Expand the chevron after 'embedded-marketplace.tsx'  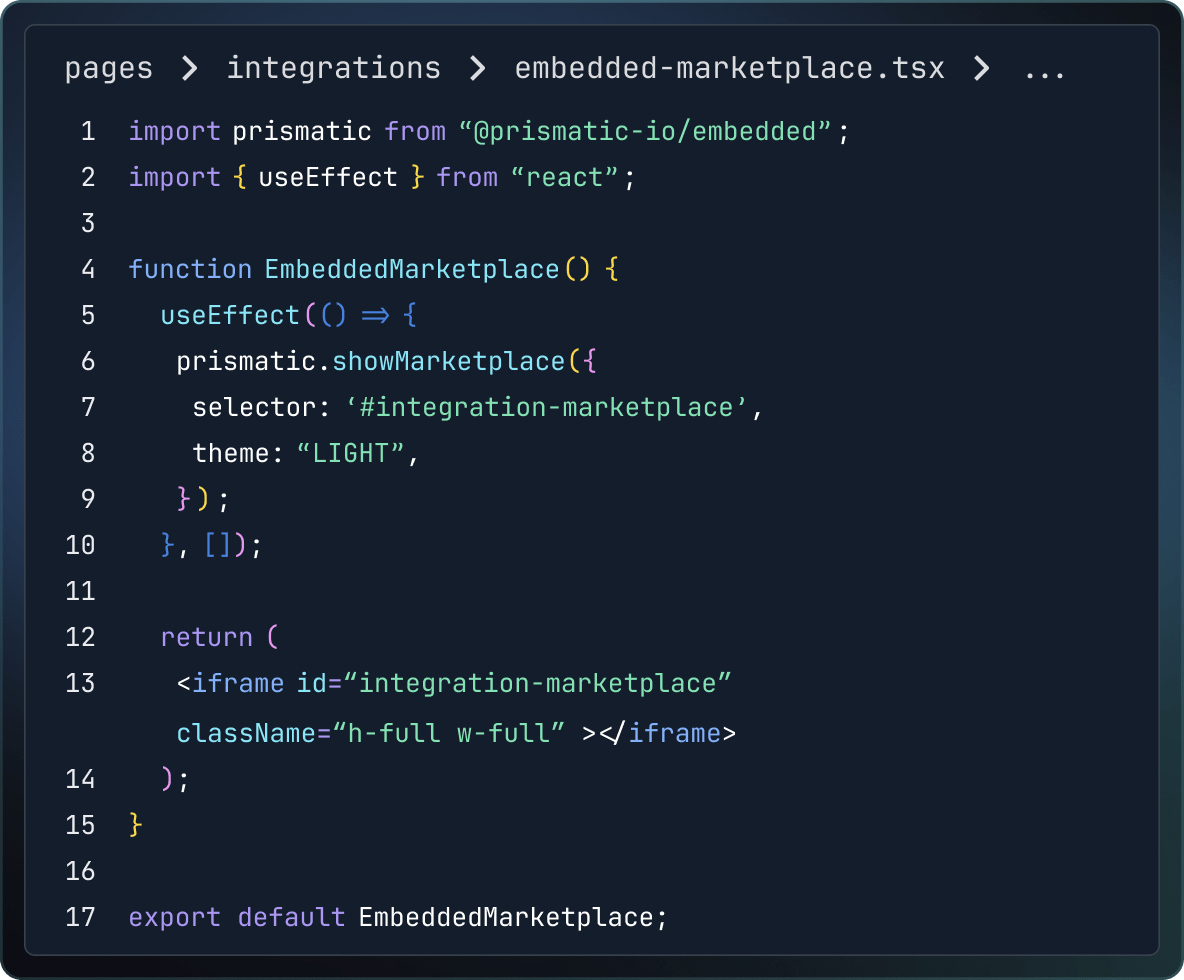(981, 69)
